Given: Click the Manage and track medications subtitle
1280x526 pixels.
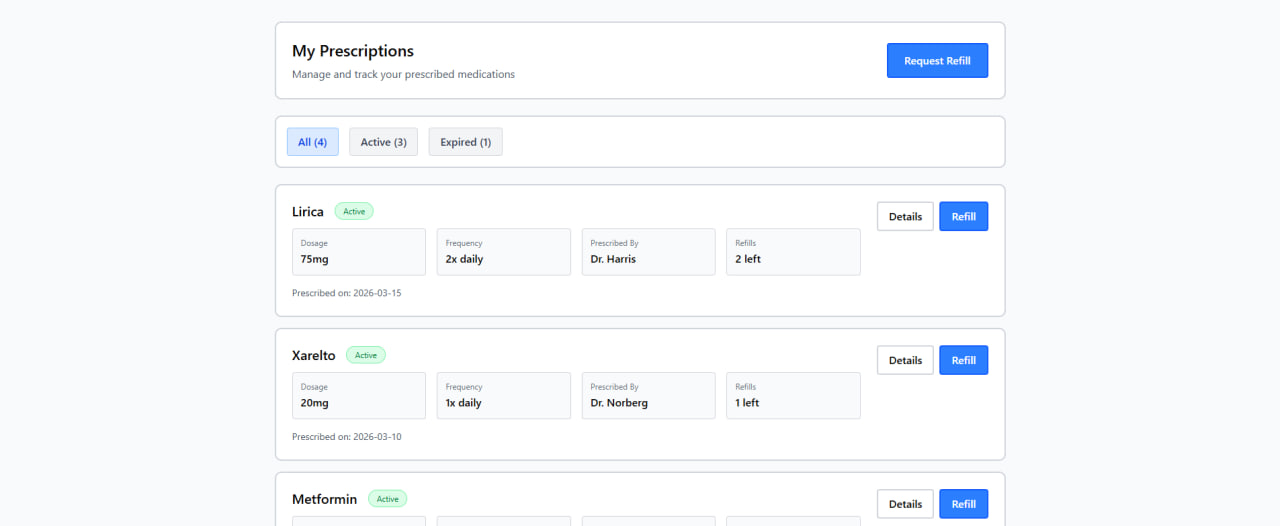Looking at the screenshot, I should (403, 75).
